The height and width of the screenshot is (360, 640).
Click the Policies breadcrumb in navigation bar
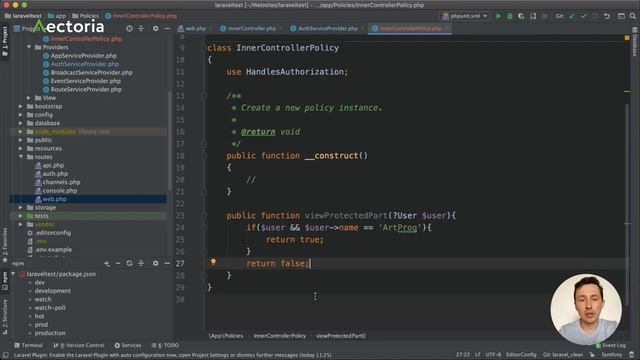click(86, 16)
